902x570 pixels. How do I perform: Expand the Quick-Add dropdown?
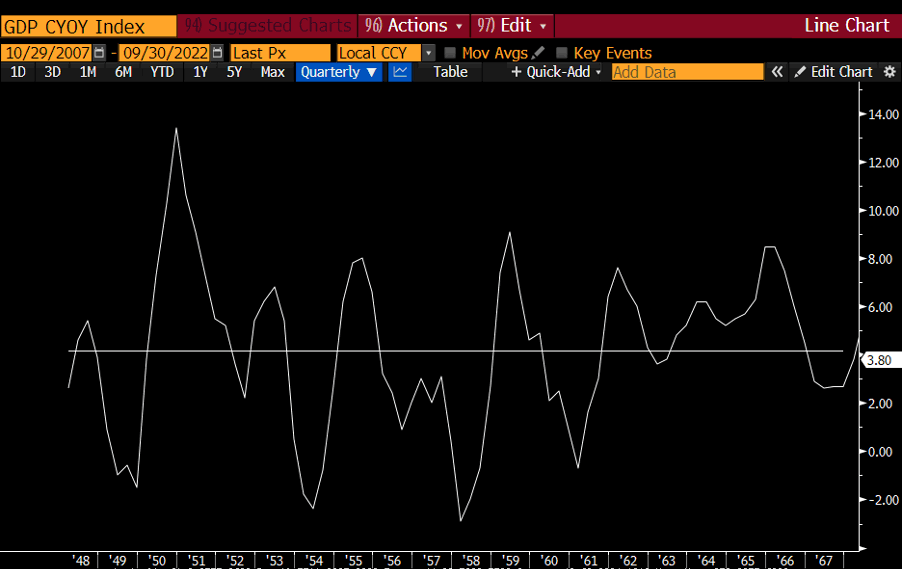coord(556,72)
